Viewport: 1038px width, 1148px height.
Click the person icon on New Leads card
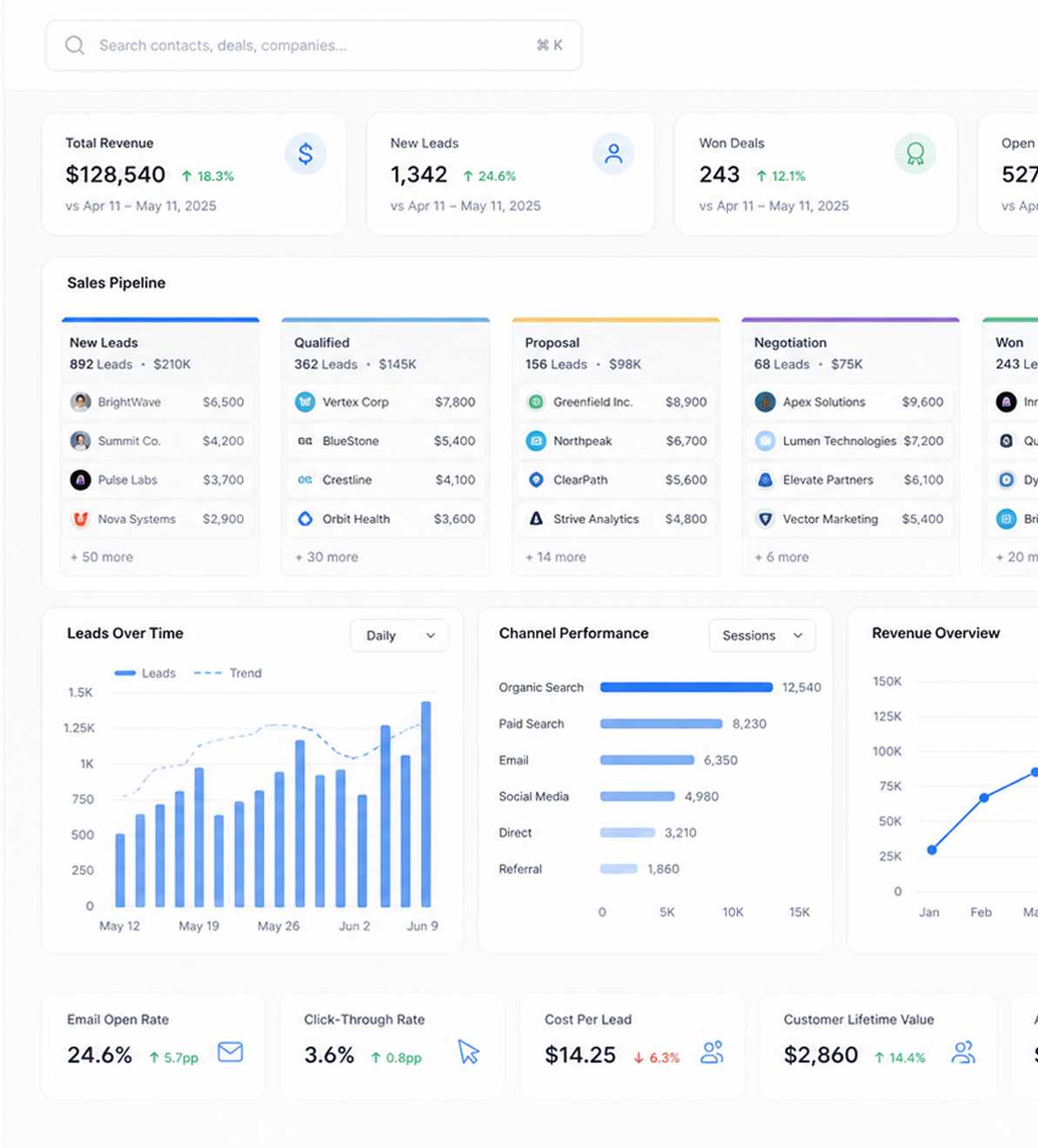613,154
